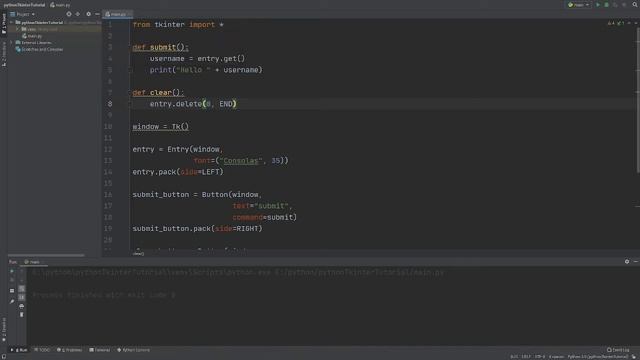Open Run panel settings gear

point(627,262)
